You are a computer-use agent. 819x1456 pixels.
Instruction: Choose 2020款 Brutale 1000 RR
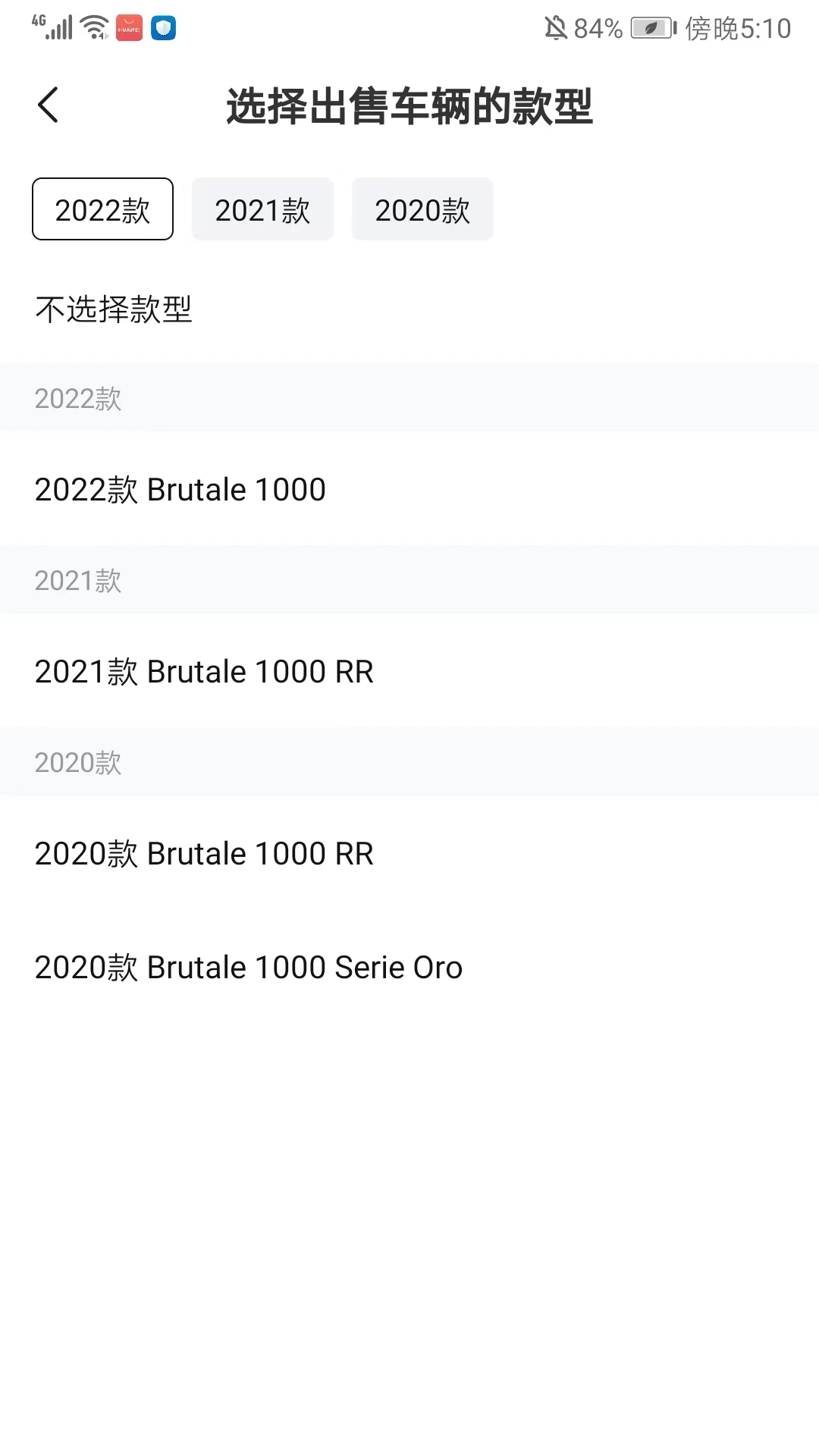(204, 854)
